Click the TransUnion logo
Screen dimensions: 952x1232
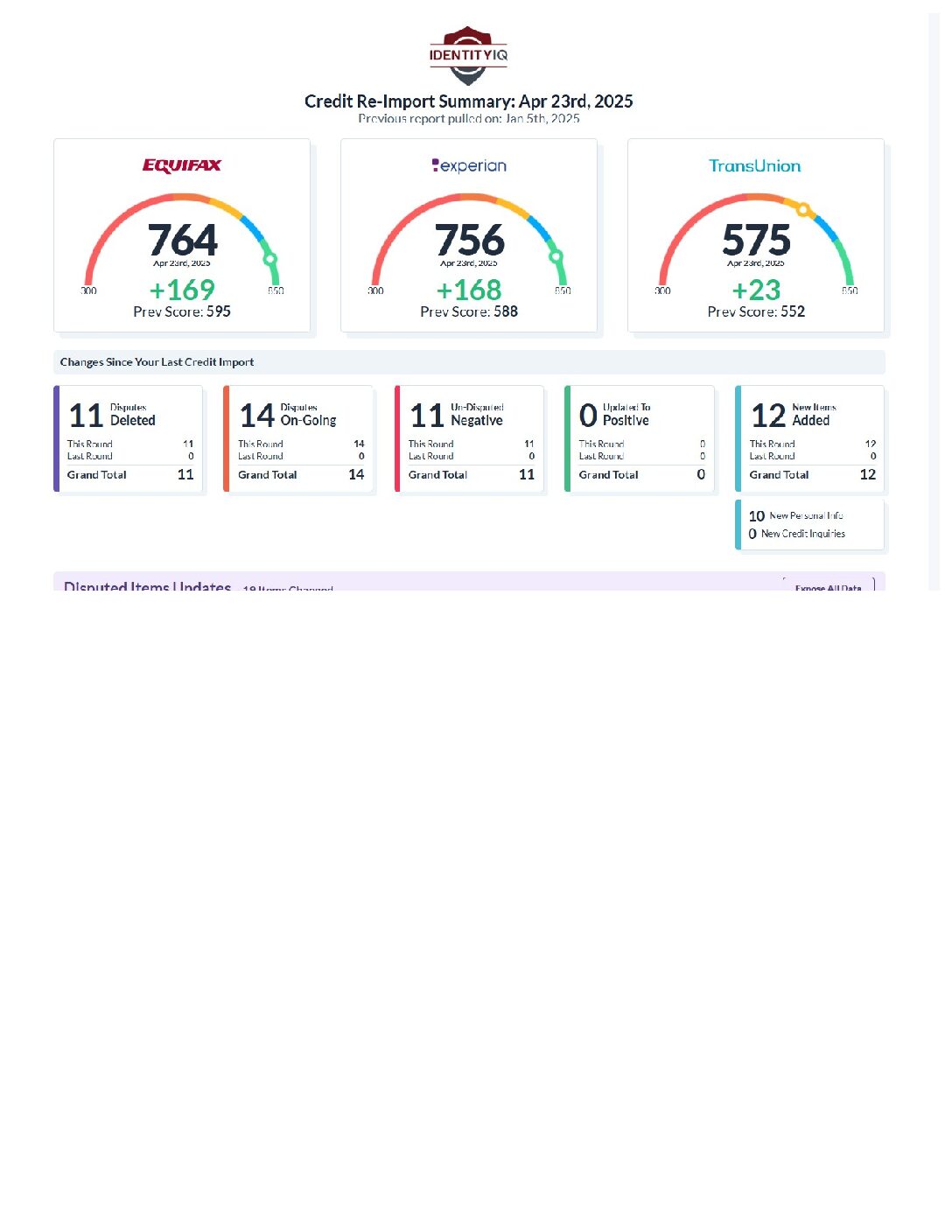point(755,165)
